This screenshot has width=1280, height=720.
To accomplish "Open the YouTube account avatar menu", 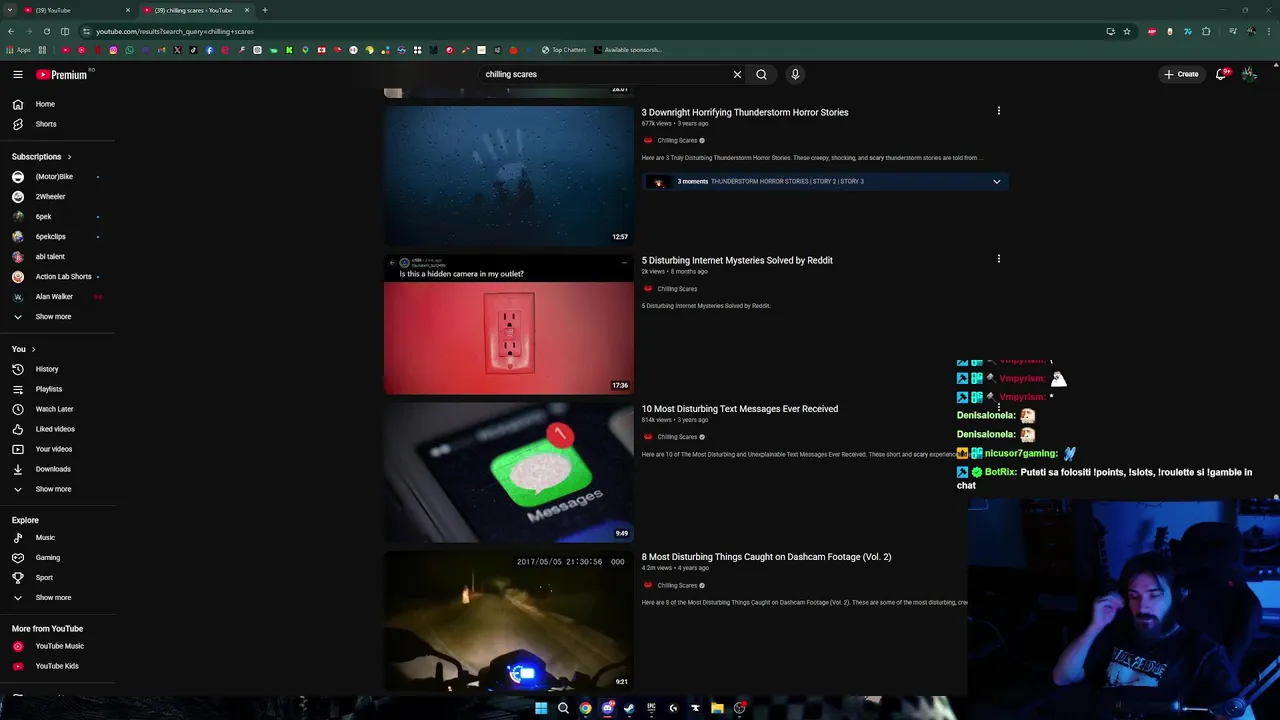I will [1249, 74].
